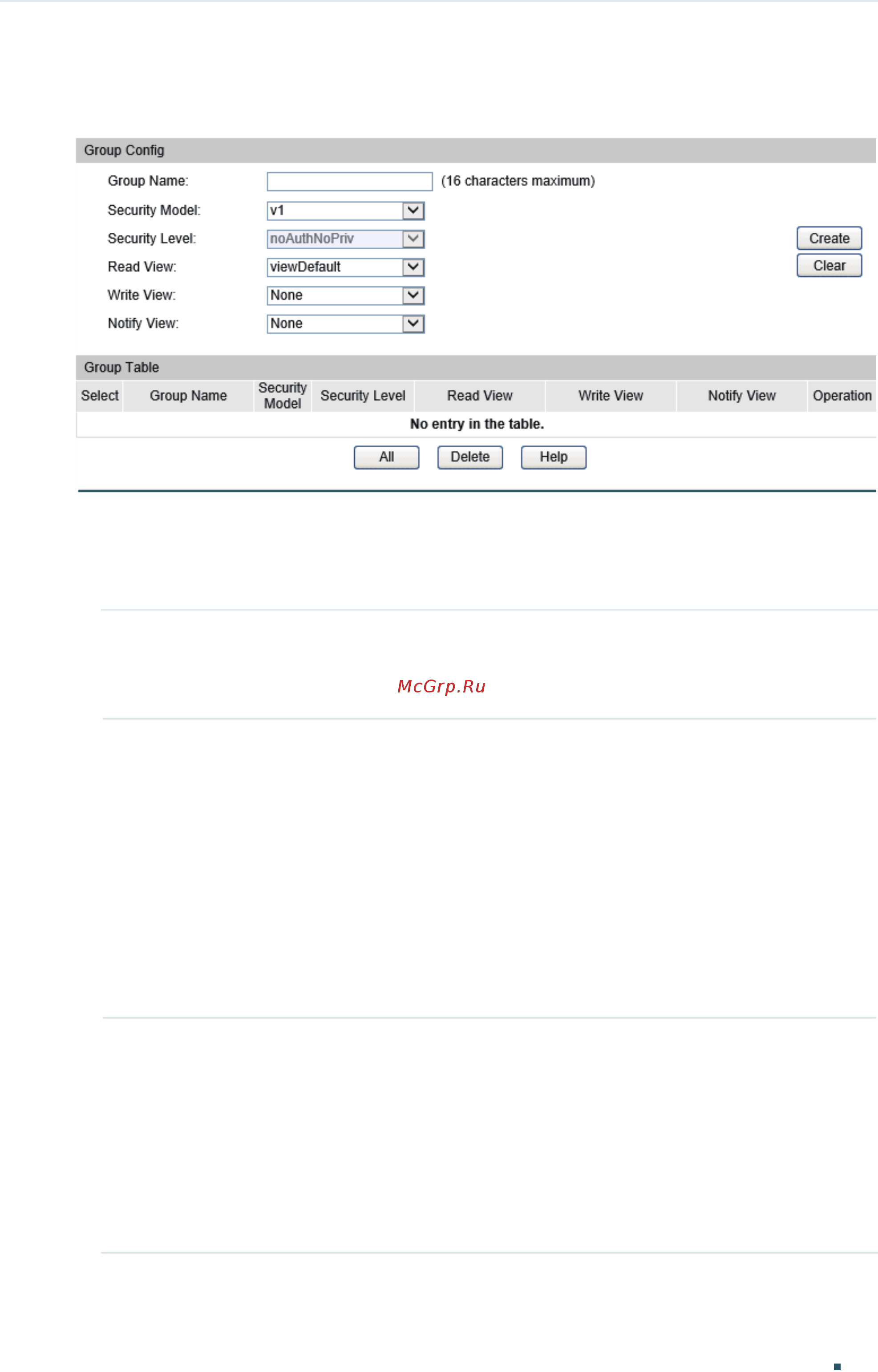878x1372 pixels.
Task: Click the Create button
Action: [x=829, y=238]
